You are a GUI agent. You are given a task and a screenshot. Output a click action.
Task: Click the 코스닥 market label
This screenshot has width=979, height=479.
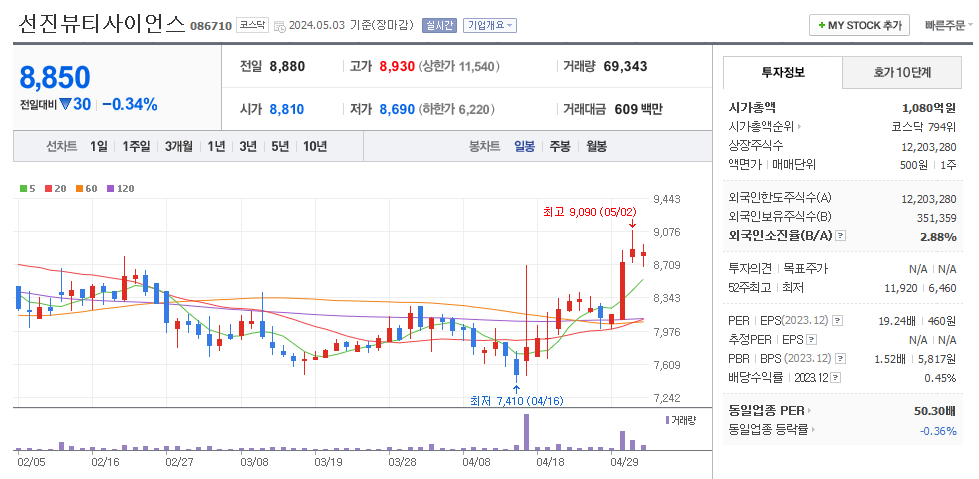pos(252,26)
